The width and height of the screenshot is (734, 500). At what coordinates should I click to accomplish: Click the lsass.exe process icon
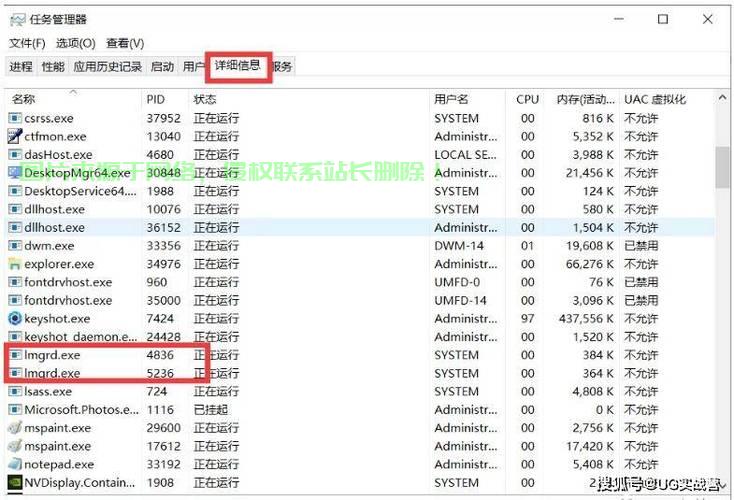click(x=15, y=391)
